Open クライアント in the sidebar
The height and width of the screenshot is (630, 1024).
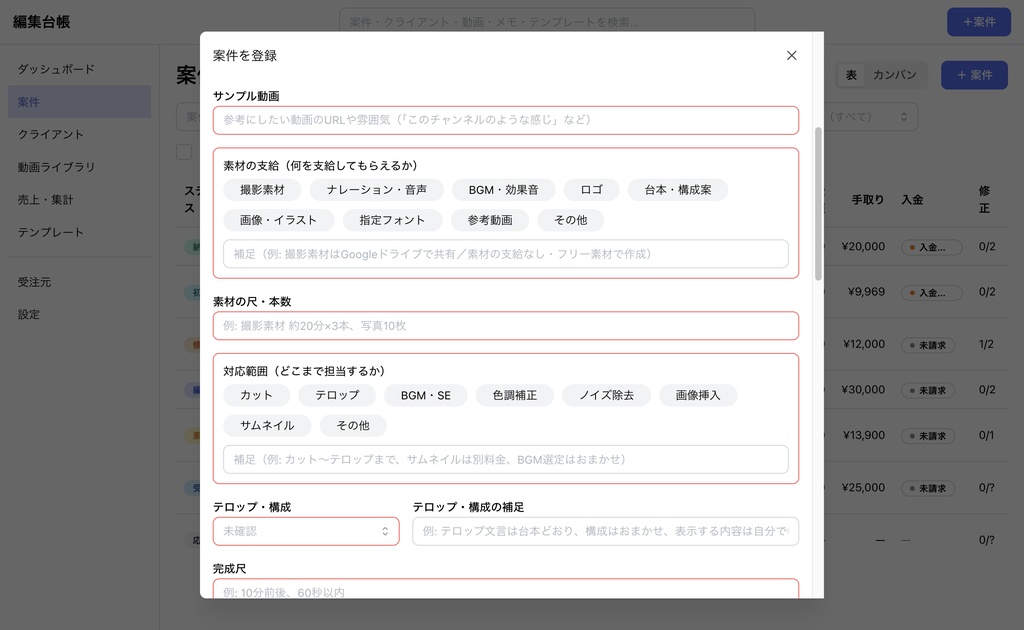tap(79, 134)
